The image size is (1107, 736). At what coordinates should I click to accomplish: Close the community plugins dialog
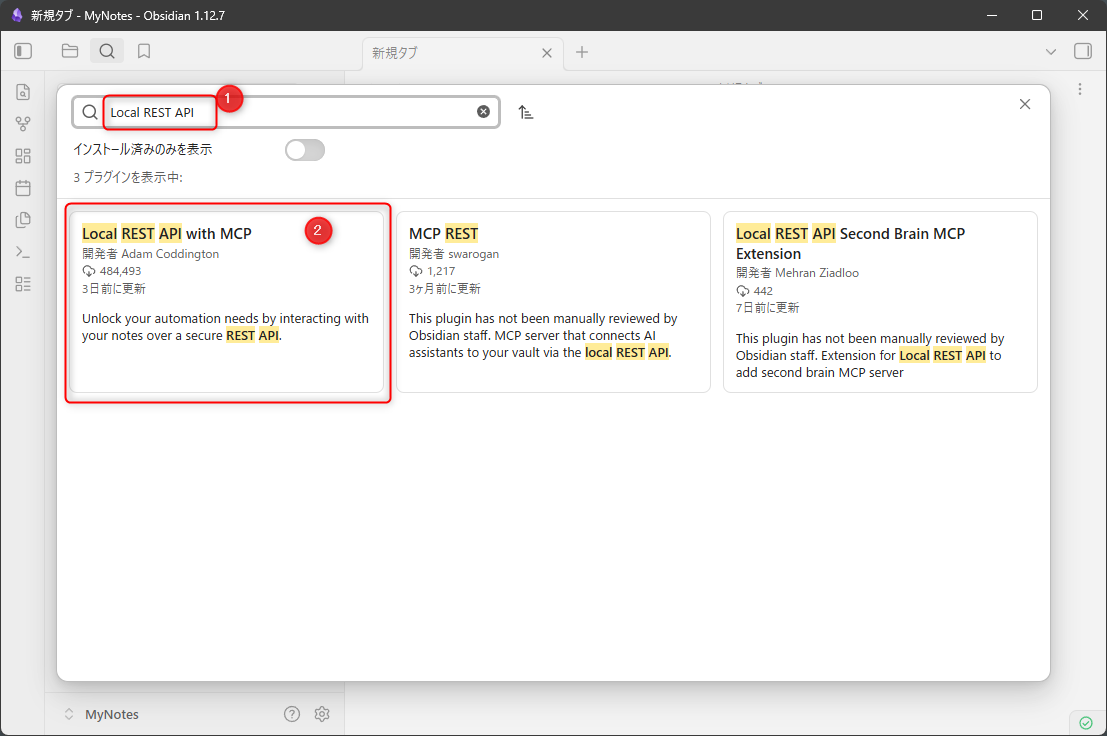(x=1025, y=104)
